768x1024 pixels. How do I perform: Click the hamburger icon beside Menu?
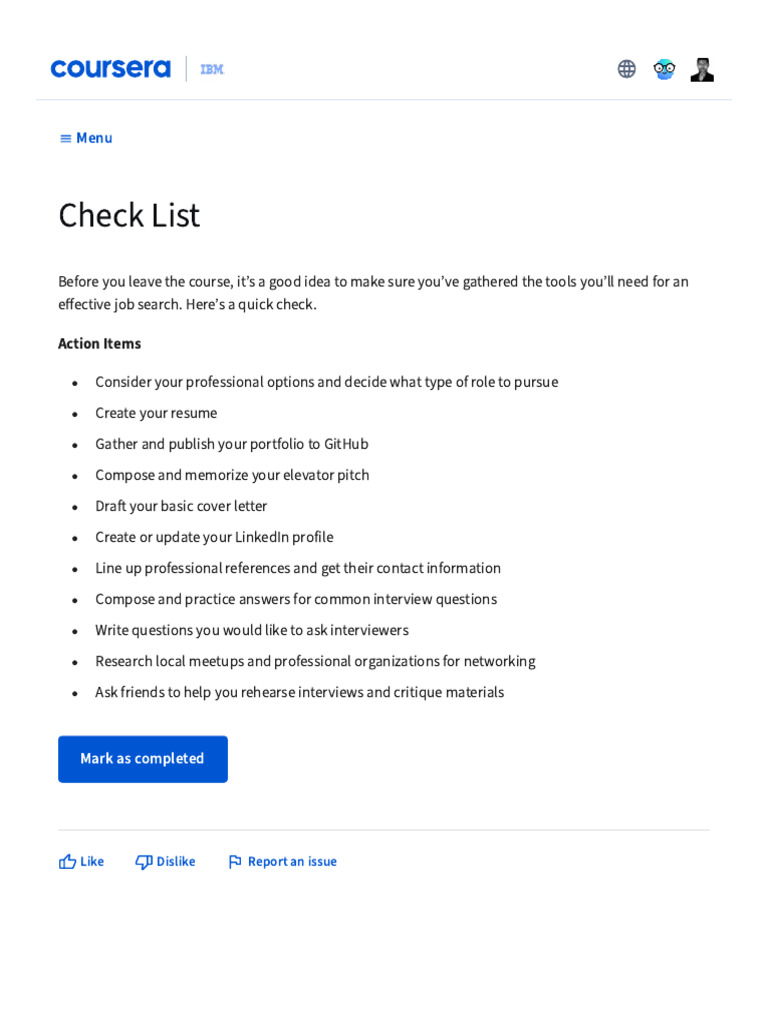(x=66, y=138)
